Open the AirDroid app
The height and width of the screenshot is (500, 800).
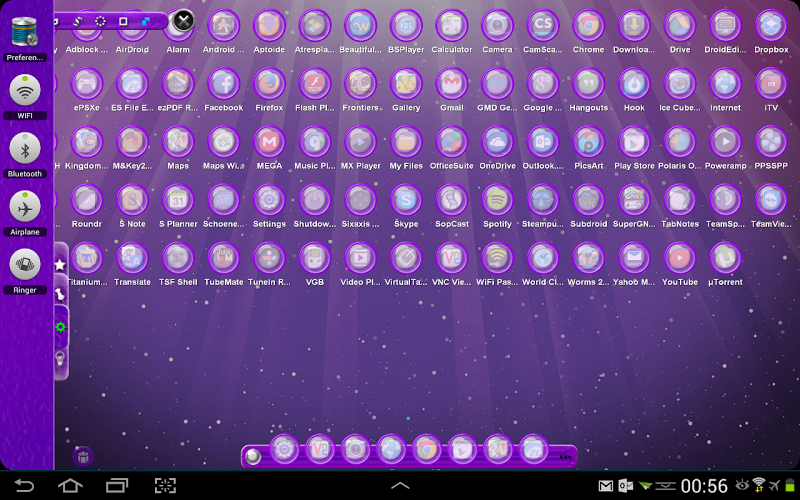pyautogui.click(x=132, y=28)
